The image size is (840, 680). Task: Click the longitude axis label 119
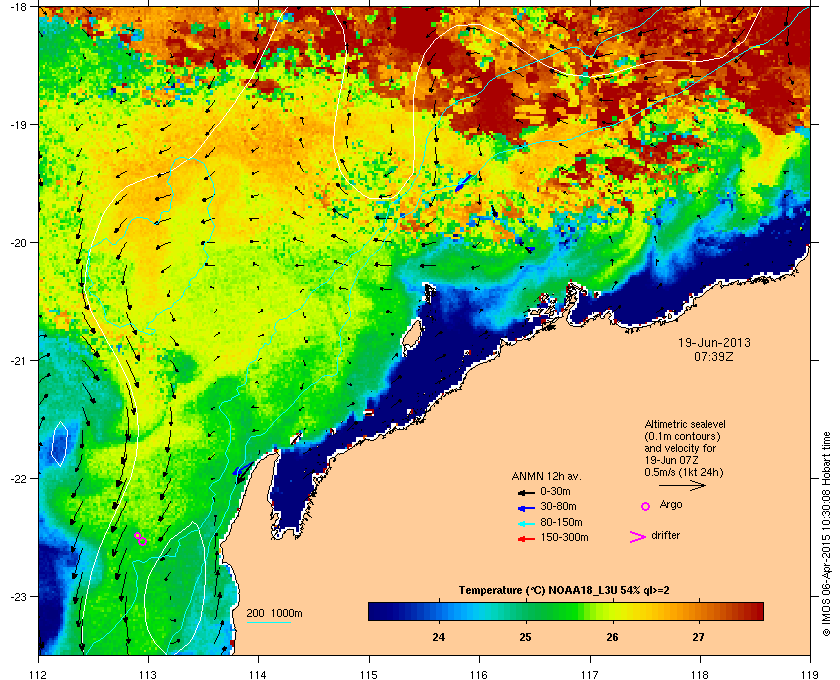coord(810,675)
